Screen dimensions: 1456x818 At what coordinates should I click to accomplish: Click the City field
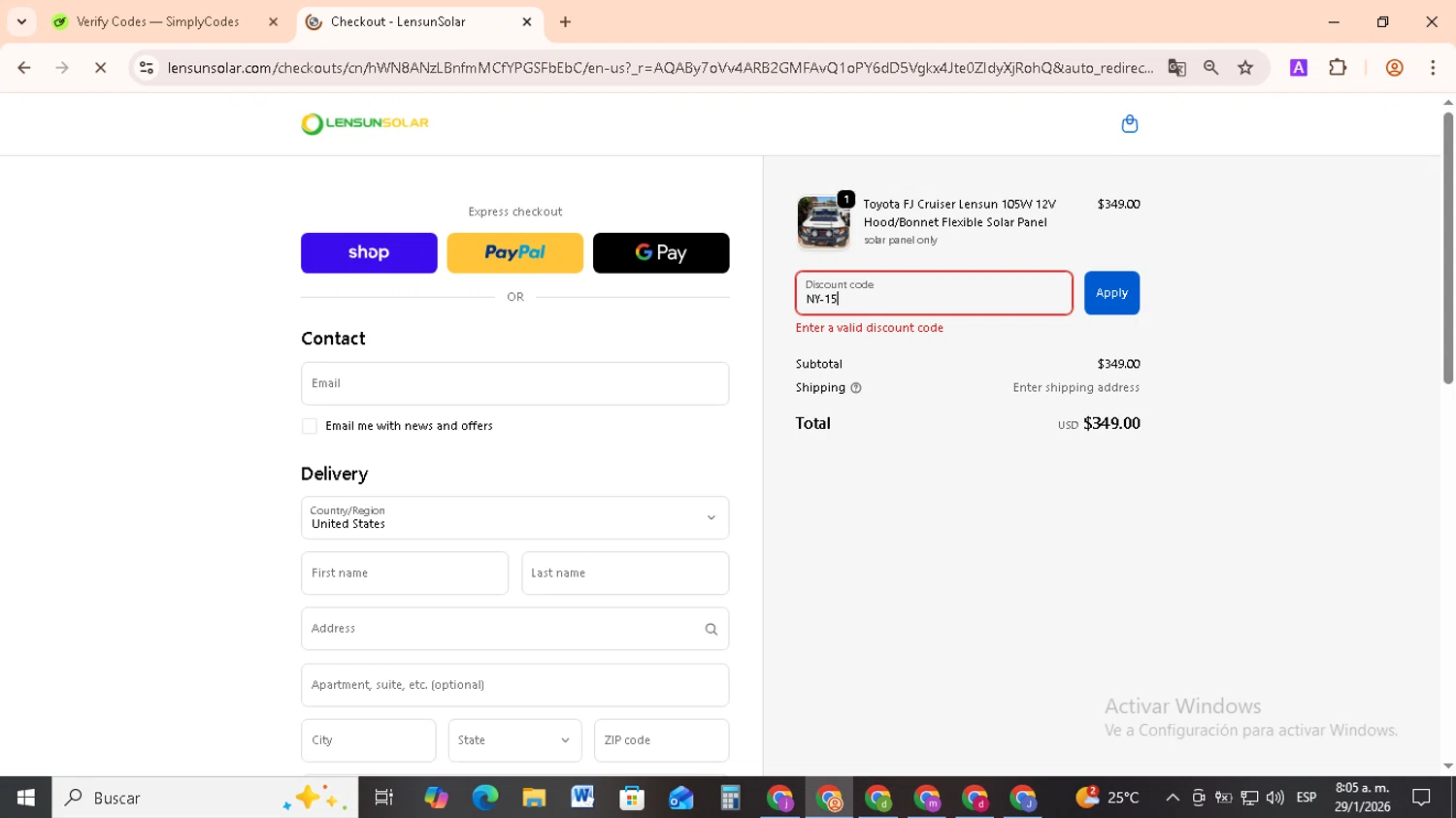click(369, 740)
